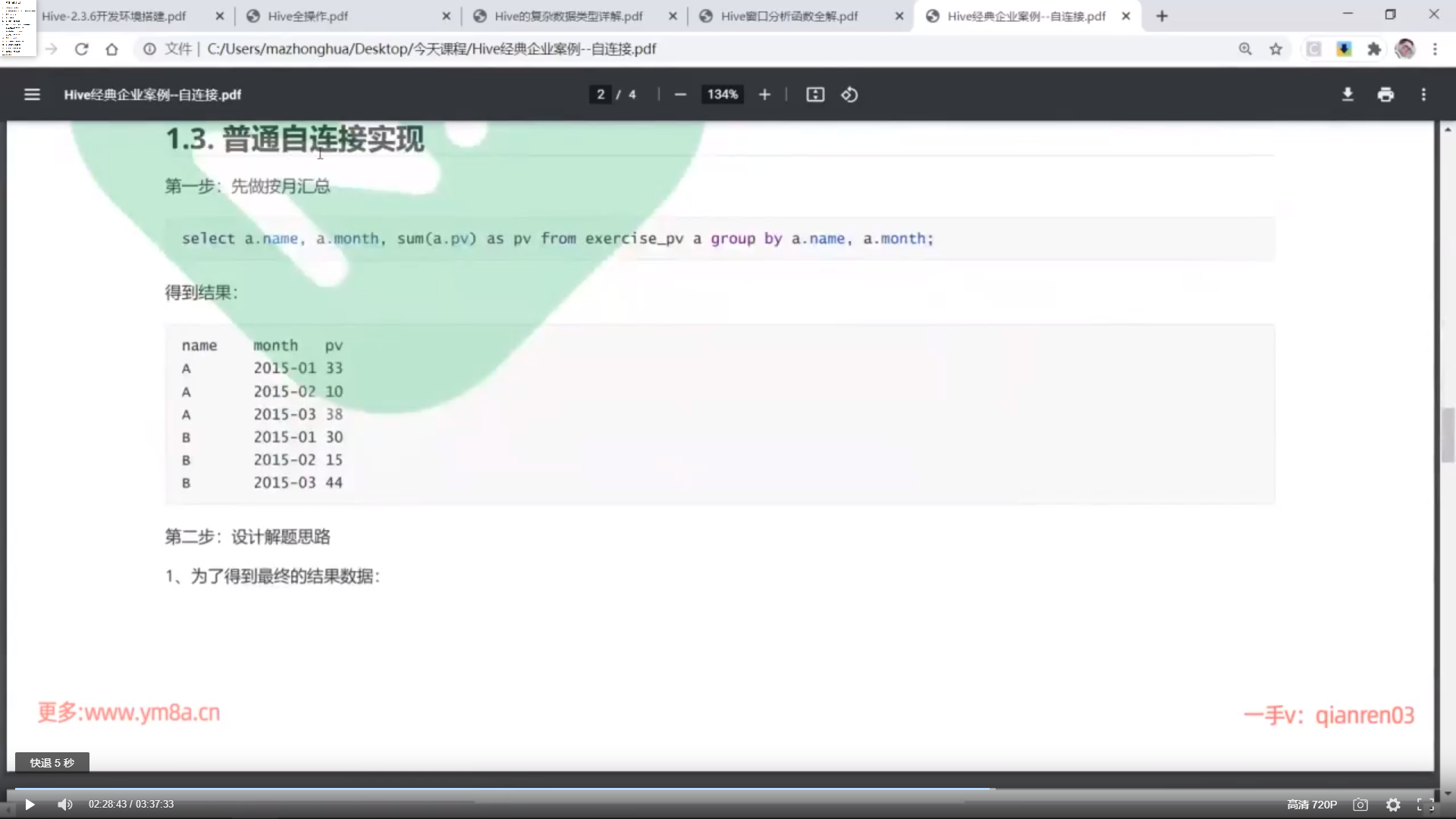1456x819 pixels.
Task: Open video settings gear
Action: (x=1393, y=805)
